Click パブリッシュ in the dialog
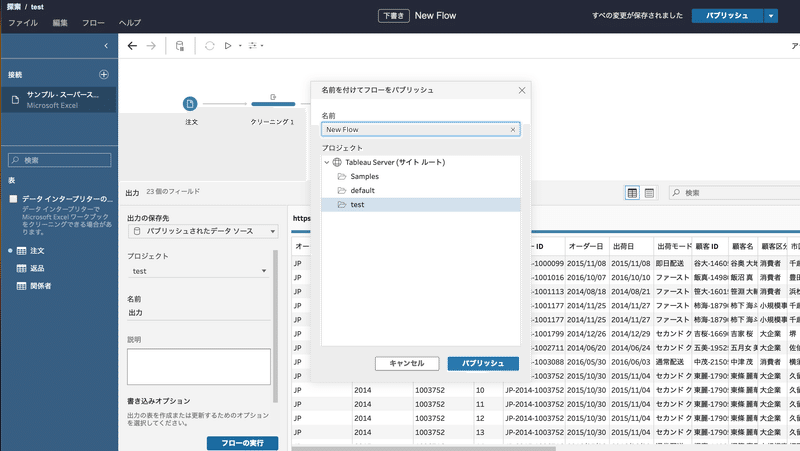Image resolution: width=800 pixels, height=451 pixels. (483, 363)
